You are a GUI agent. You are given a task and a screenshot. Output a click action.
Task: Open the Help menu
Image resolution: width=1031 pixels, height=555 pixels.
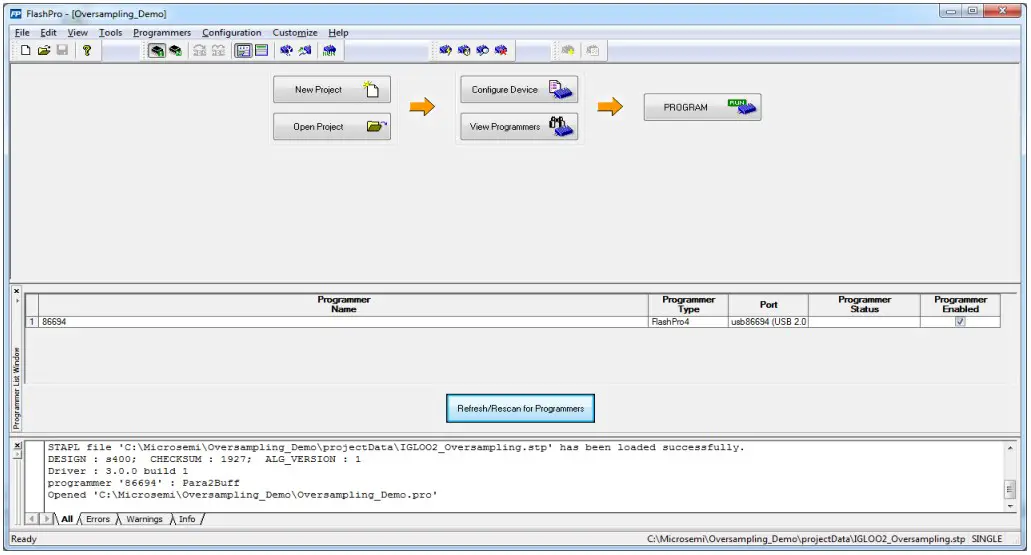(338, 32)
